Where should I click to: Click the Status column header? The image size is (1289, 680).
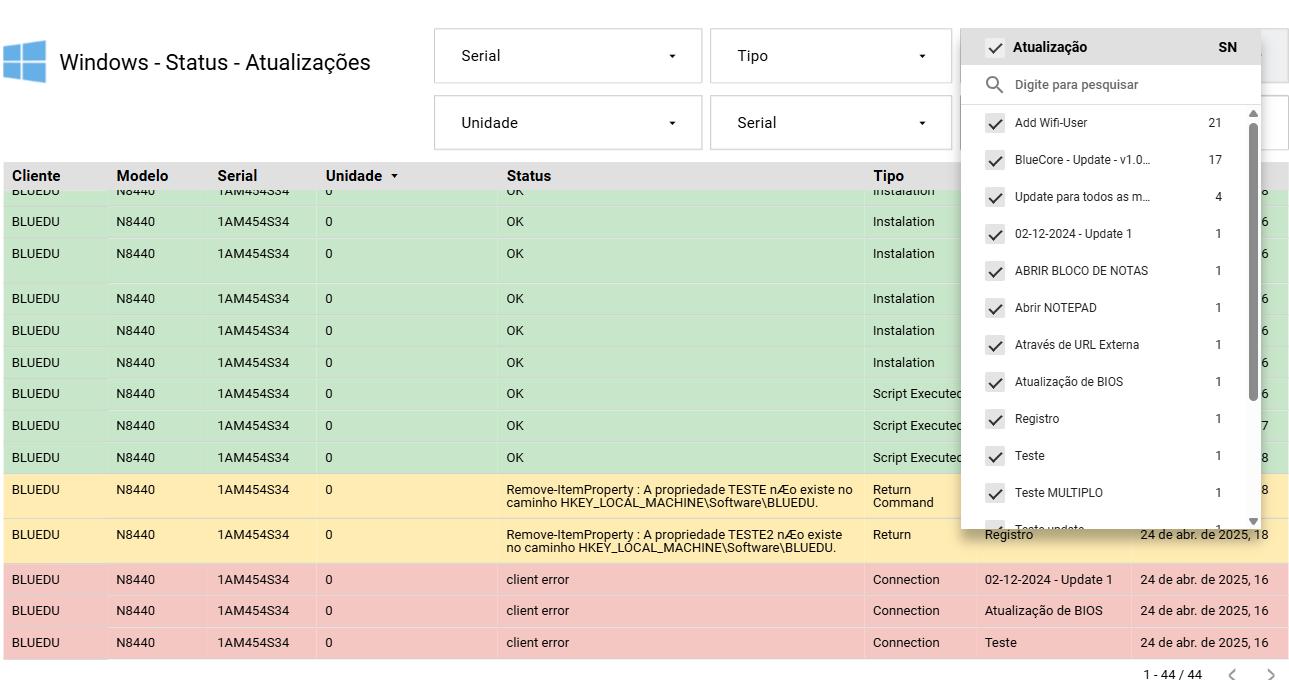click(528, 176)
